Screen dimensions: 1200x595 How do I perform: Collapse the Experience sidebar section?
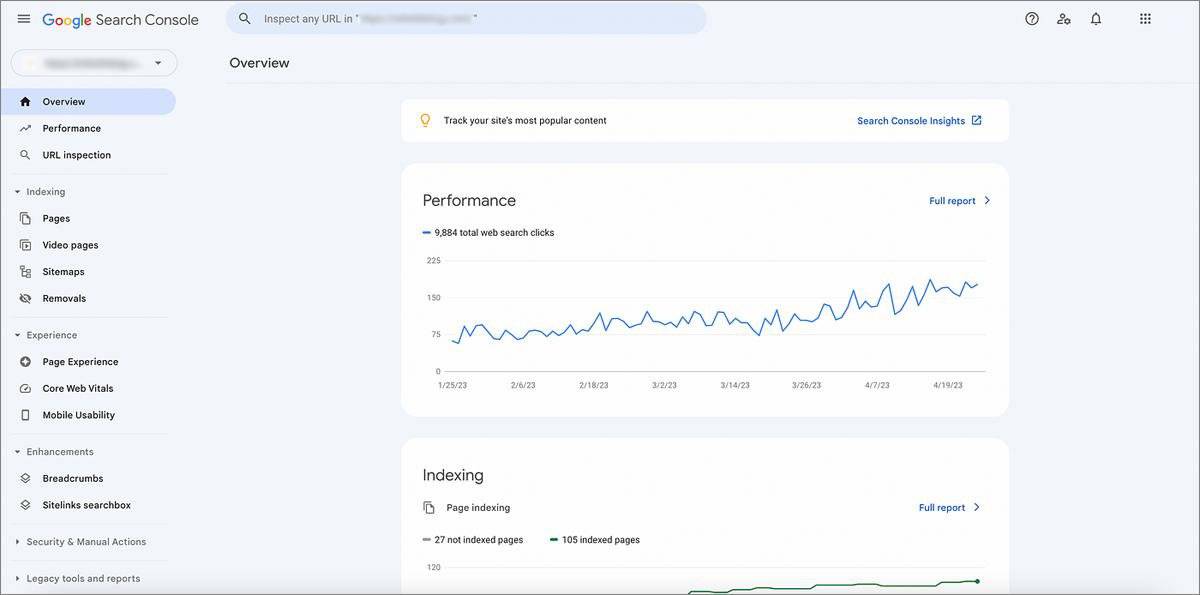pos(17,336)
